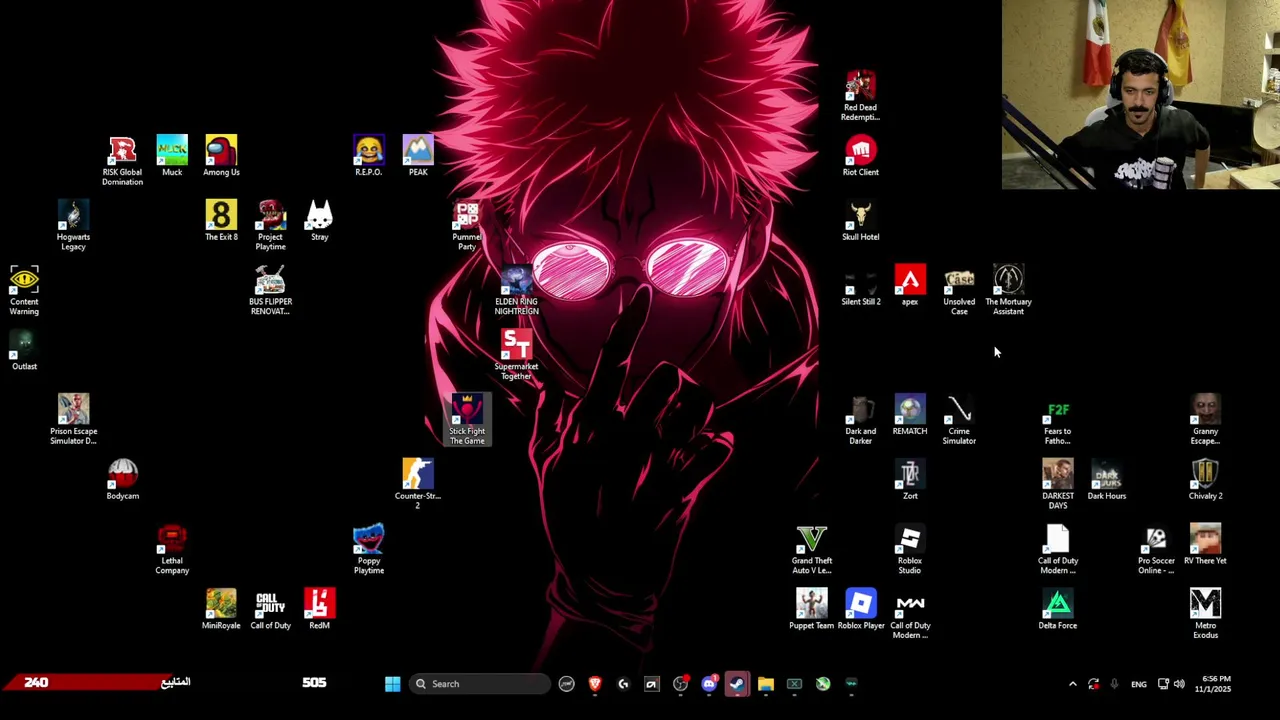The width and height of the screenshot is (1280, 720).
Task: Open the Puppet Team shortcut
Action: click(x=811, y=610)
